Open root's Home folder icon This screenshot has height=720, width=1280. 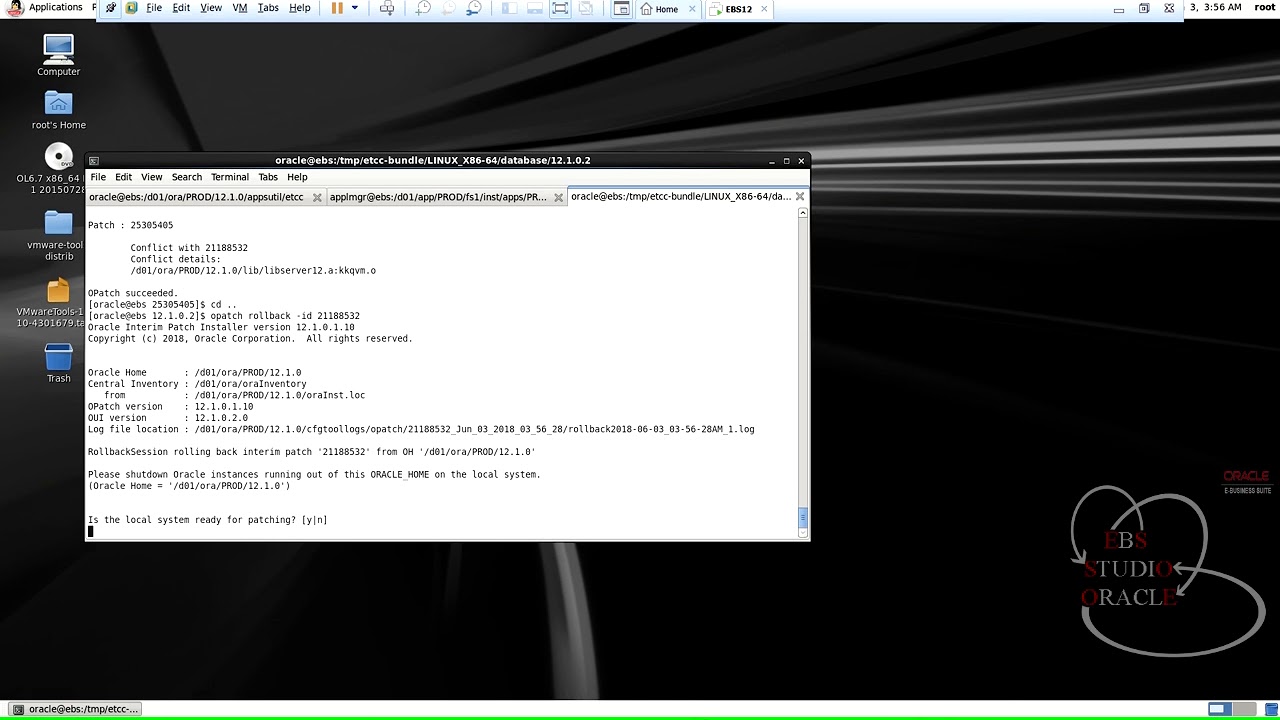[59, 110]
